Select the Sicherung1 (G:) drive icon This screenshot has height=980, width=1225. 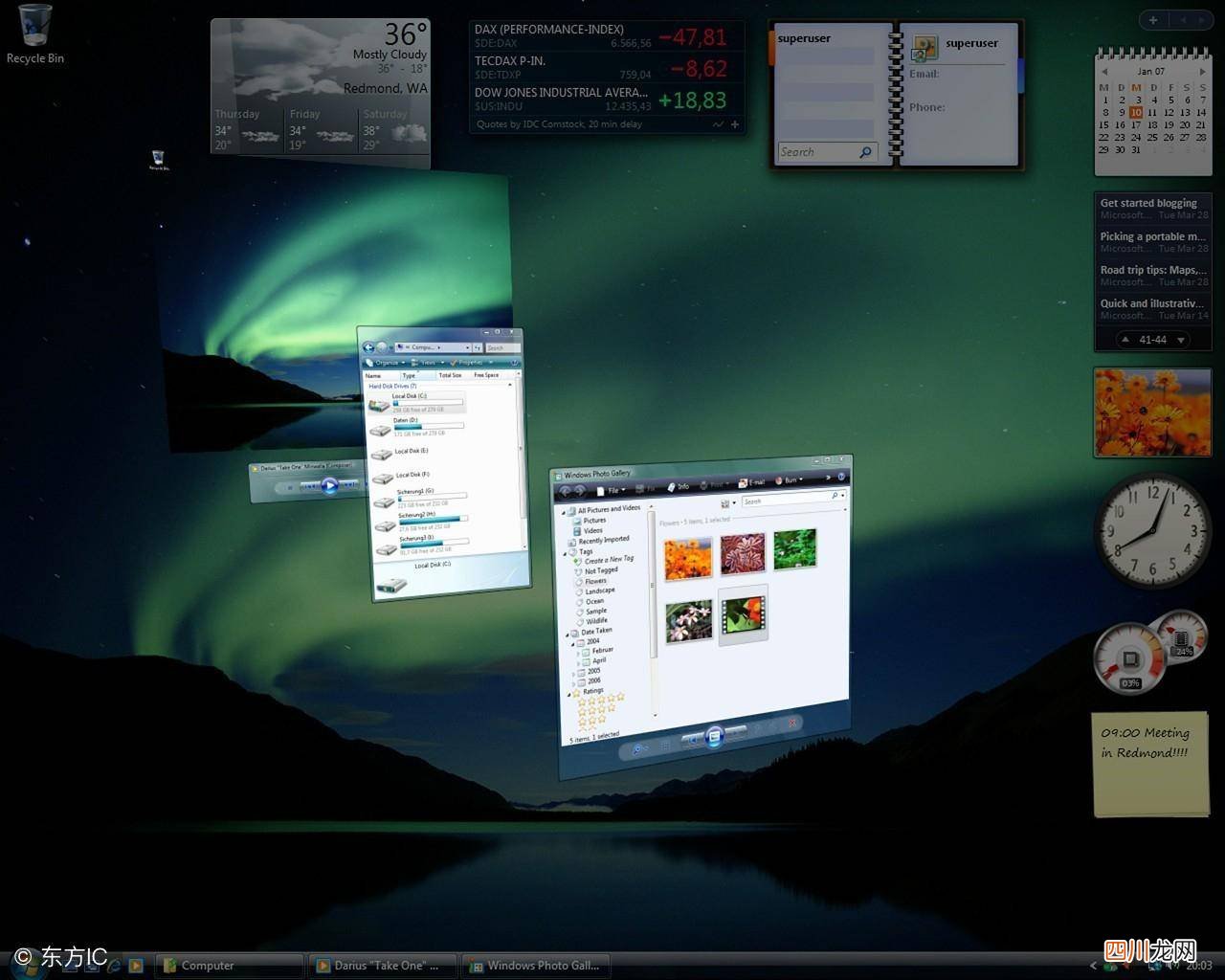click(x=384, y=501)
